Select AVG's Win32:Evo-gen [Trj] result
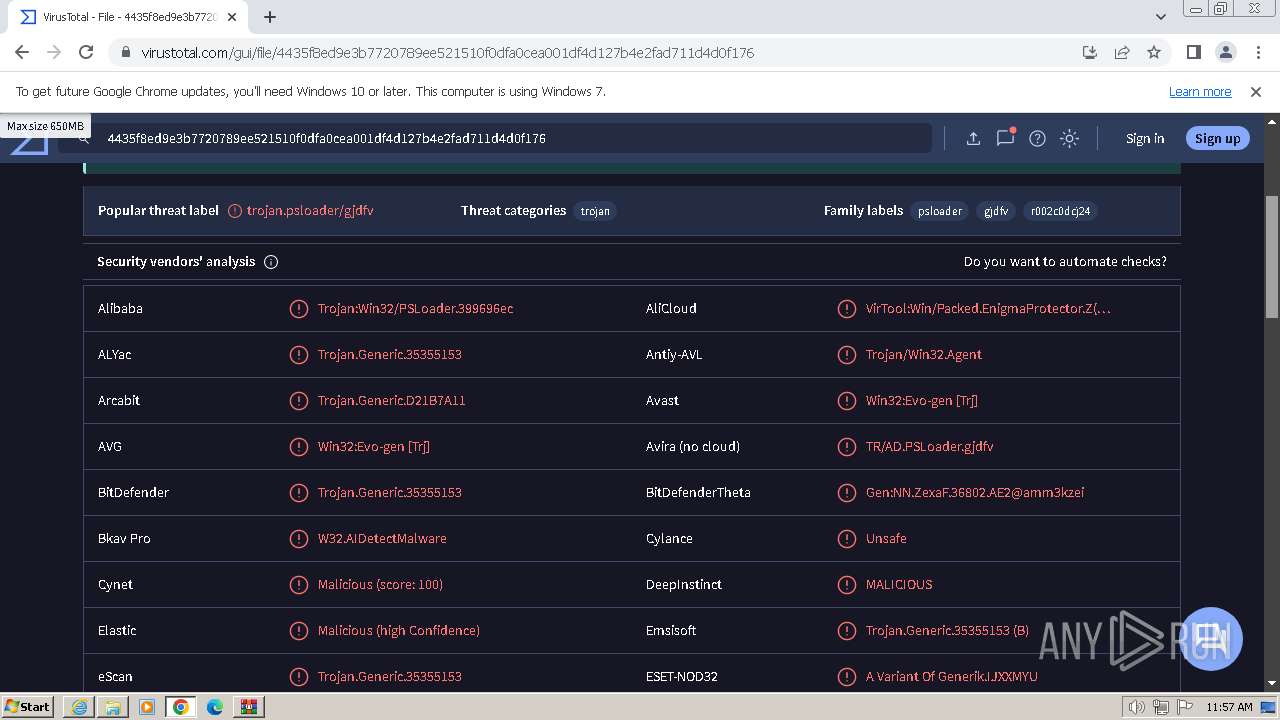The image size is (1280, 720). tap(374, 446)
